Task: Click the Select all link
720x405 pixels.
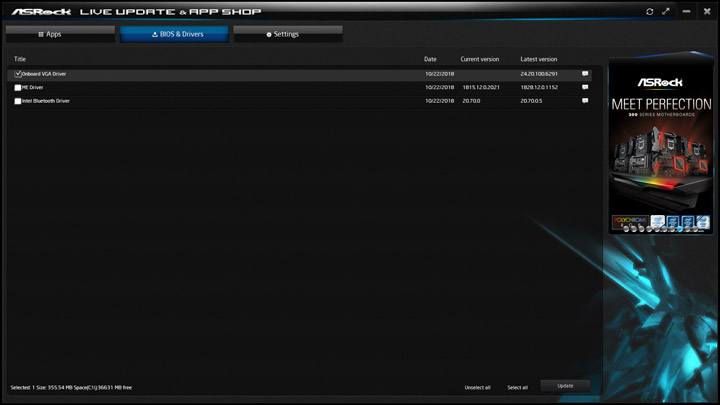Action: point(518,388)
